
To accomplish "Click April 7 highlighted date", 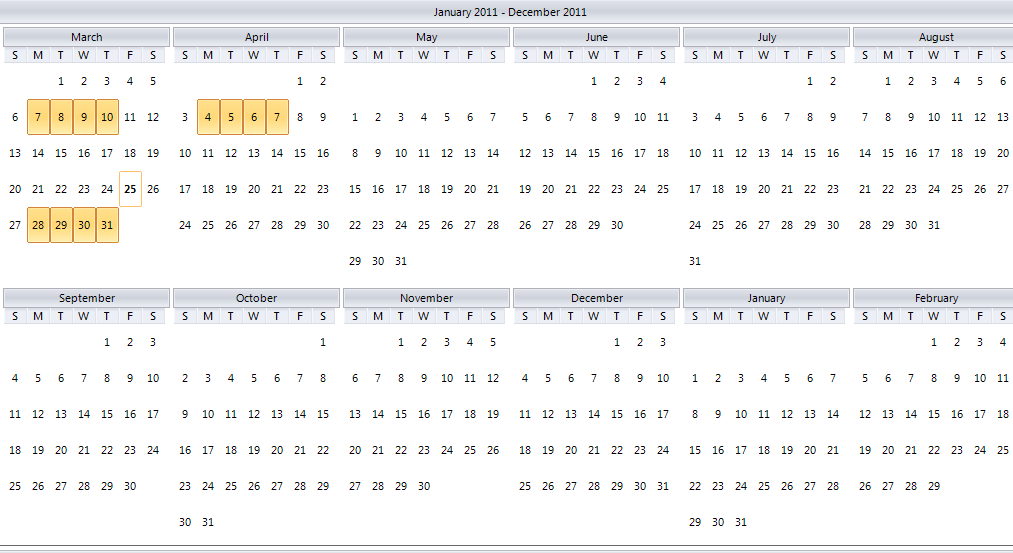I will pos(277,117).
